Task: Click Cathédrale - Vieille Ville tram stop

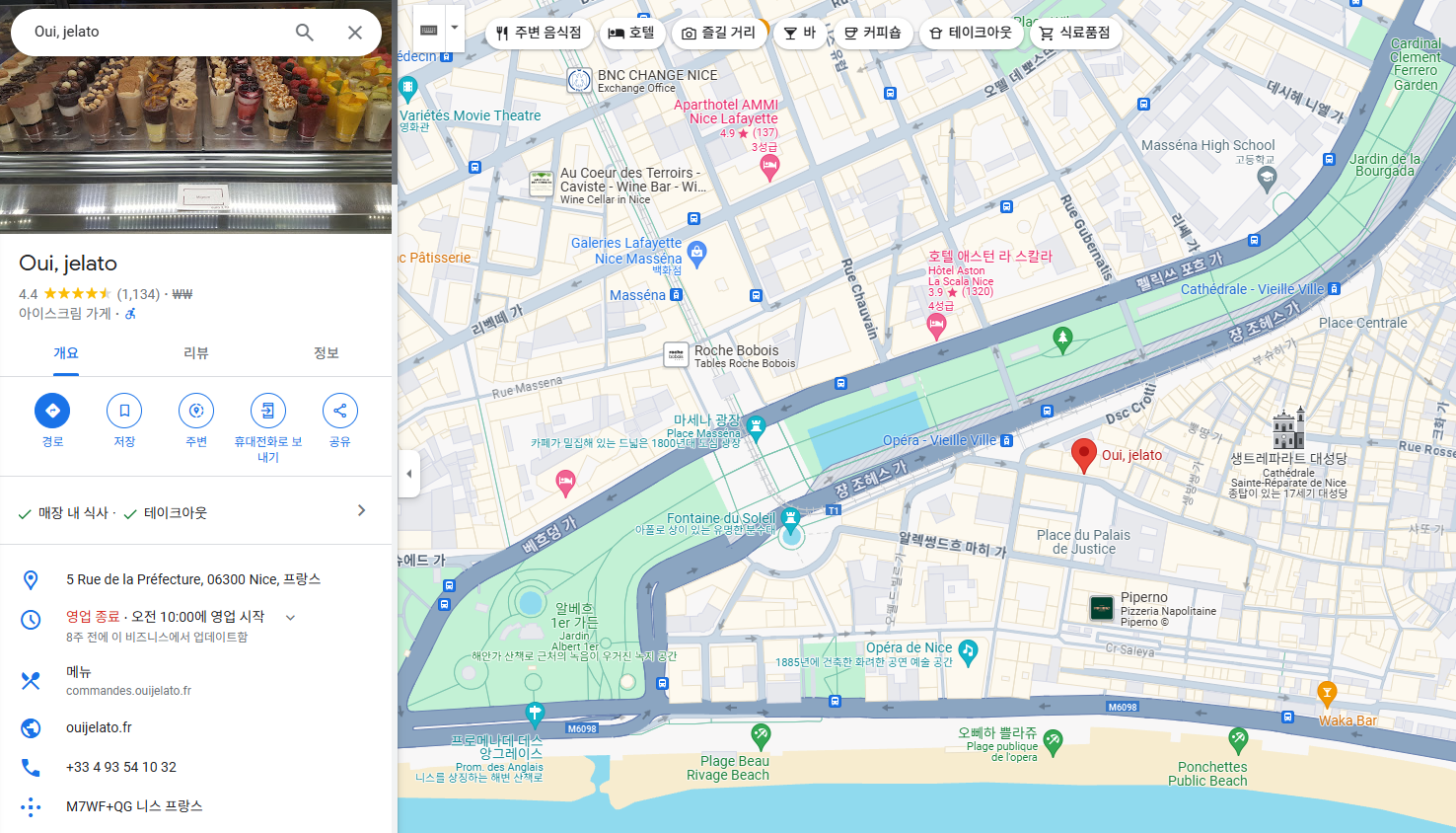Action: tap(1334, 289)
